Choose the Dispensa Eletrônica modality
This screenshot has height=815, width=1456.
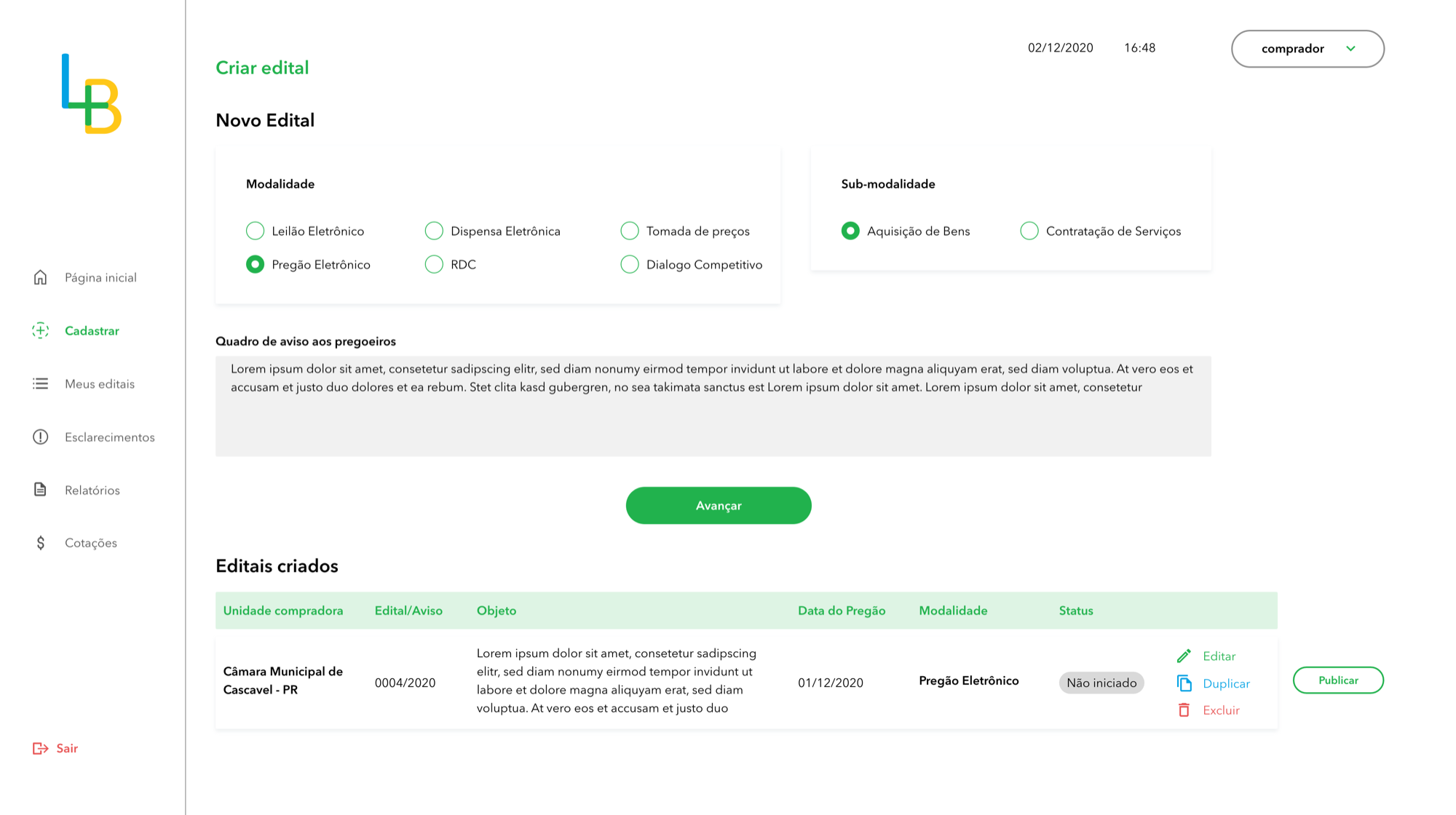(434, 231)
